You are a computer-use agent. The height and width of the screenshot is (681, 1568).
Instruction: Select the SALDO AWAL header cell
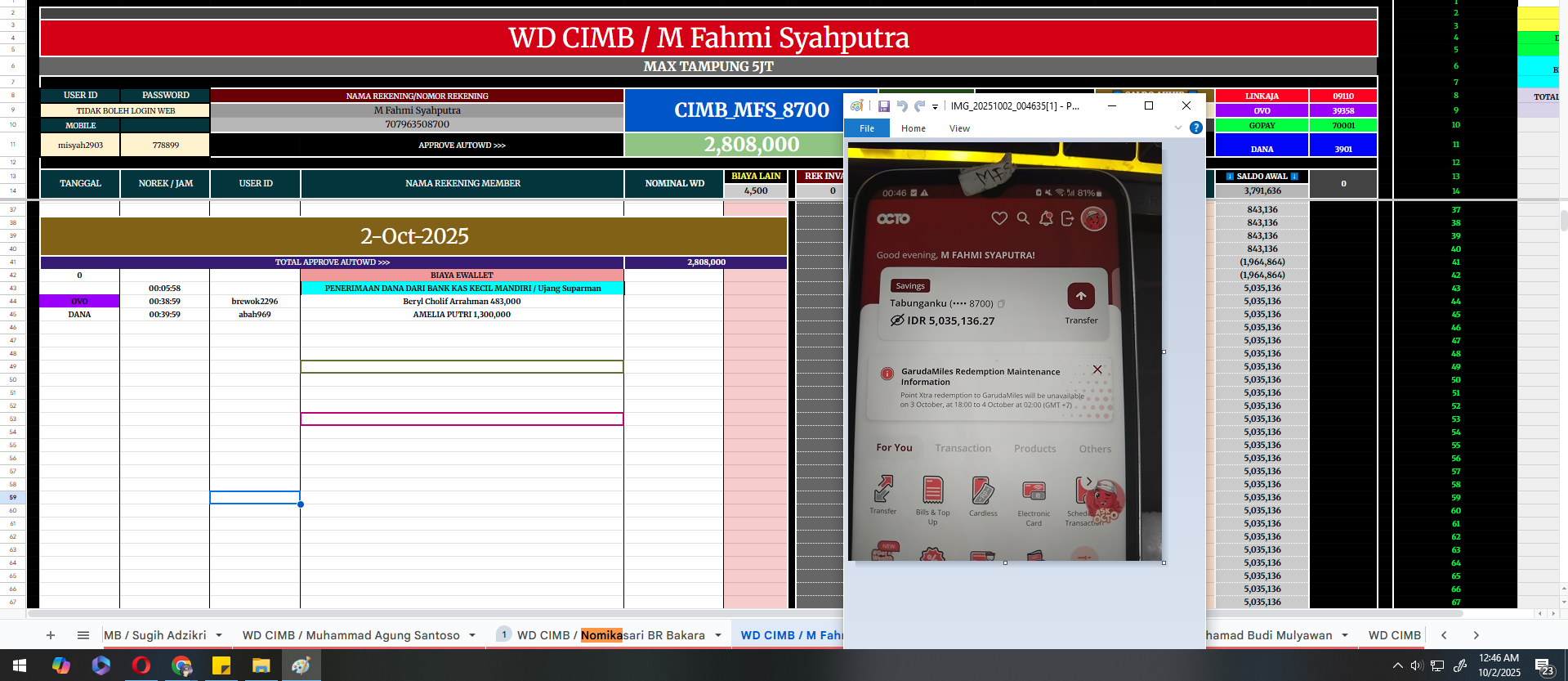pos(1262,177)
